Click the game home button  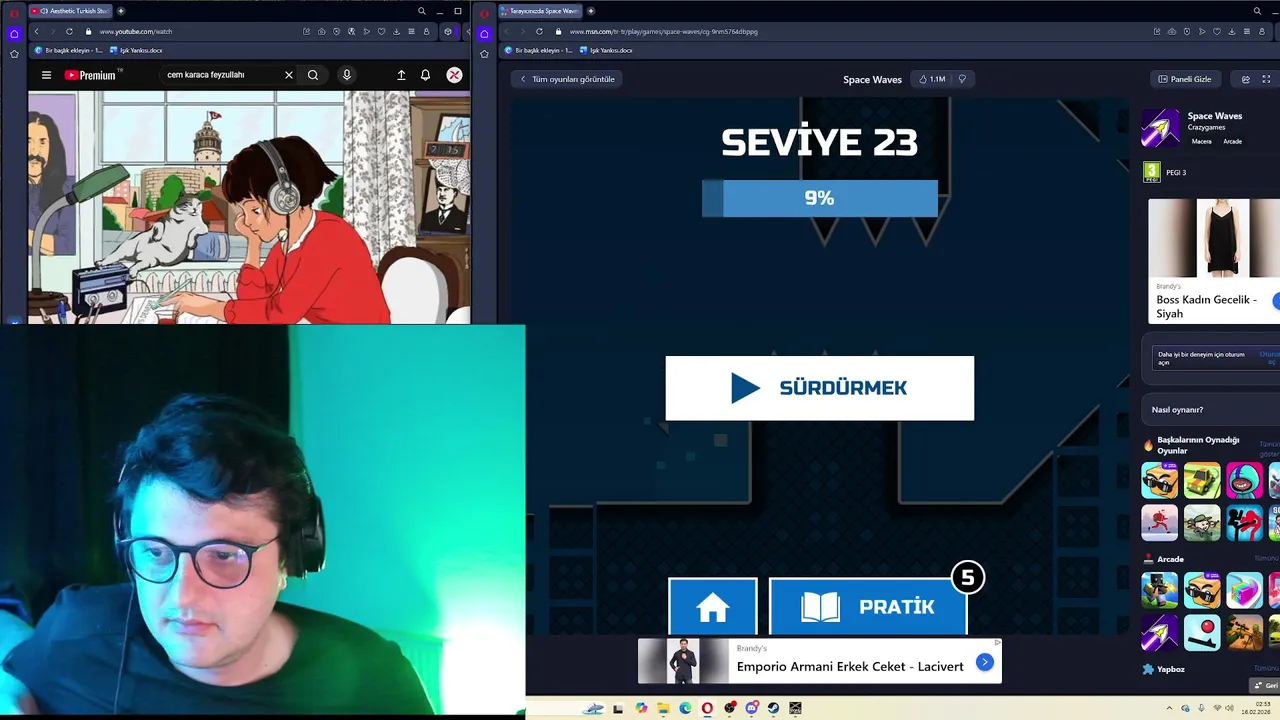[x=713, y=606]
